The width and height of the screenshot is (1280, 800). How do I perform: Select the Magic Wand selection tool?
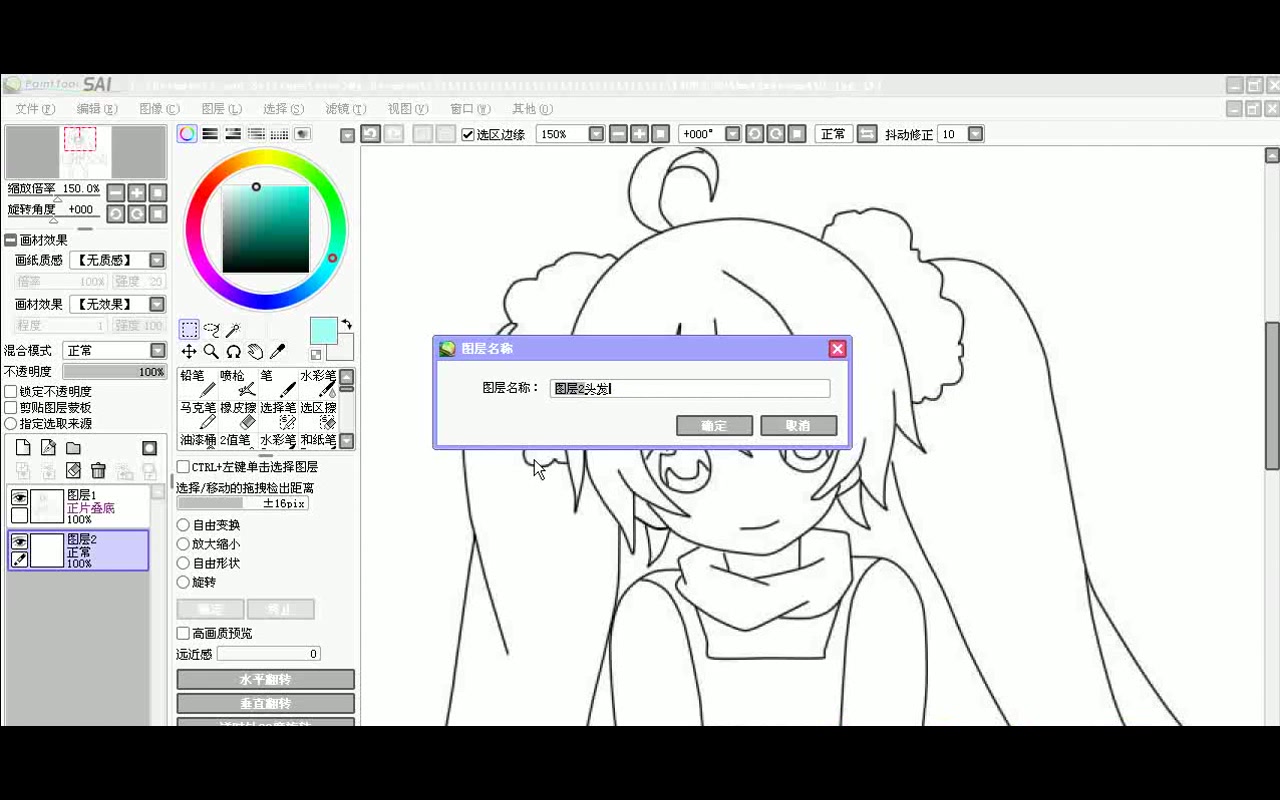pos(233,330)
